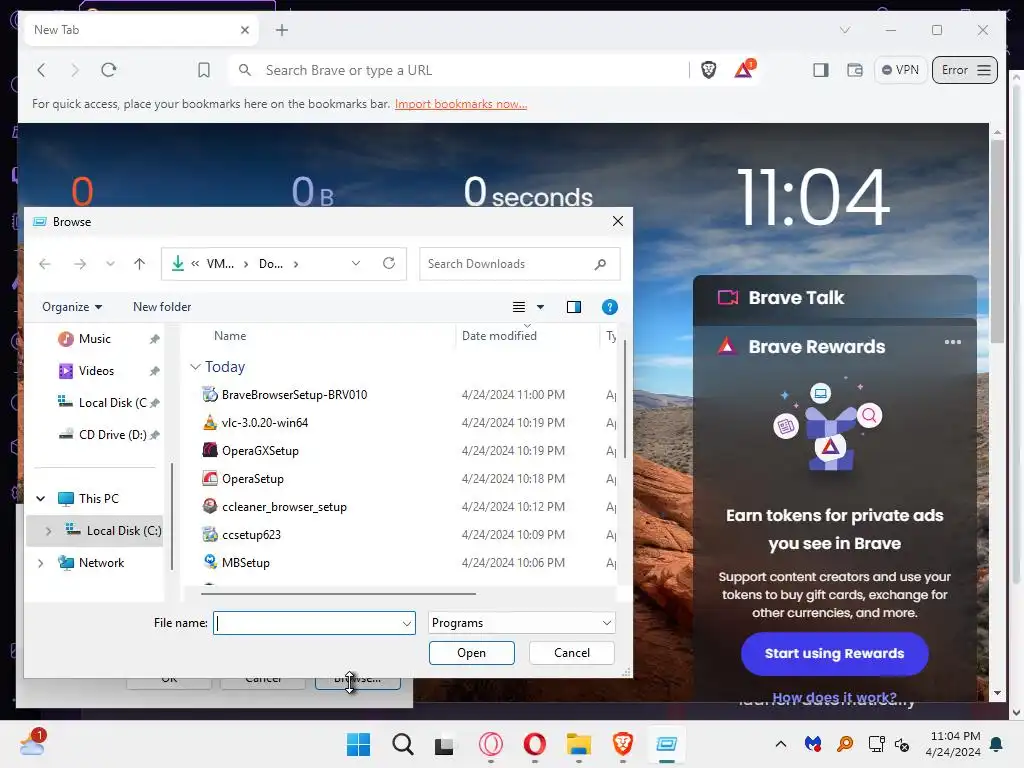Click back arrow in Browse dialog
This screenshot has height=768, width=1024.
[44, 264]
